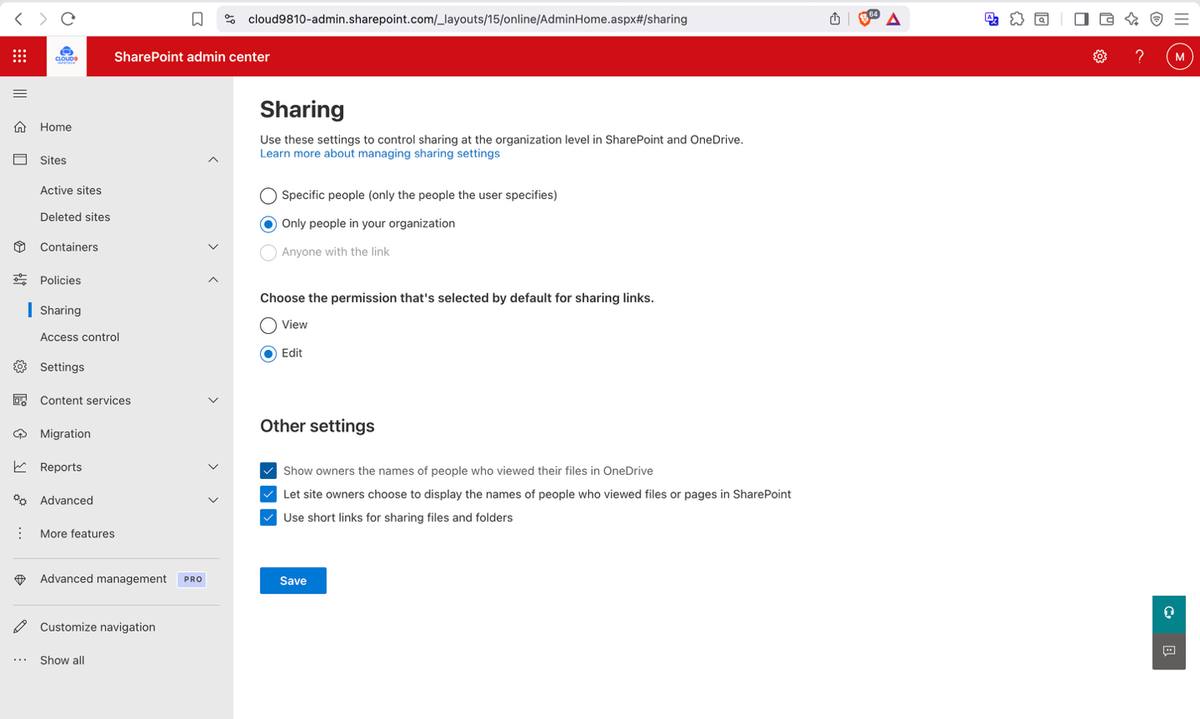Open the Sharing policy page
Viewport: 1200px width, 719px height.
click(60, 310)
